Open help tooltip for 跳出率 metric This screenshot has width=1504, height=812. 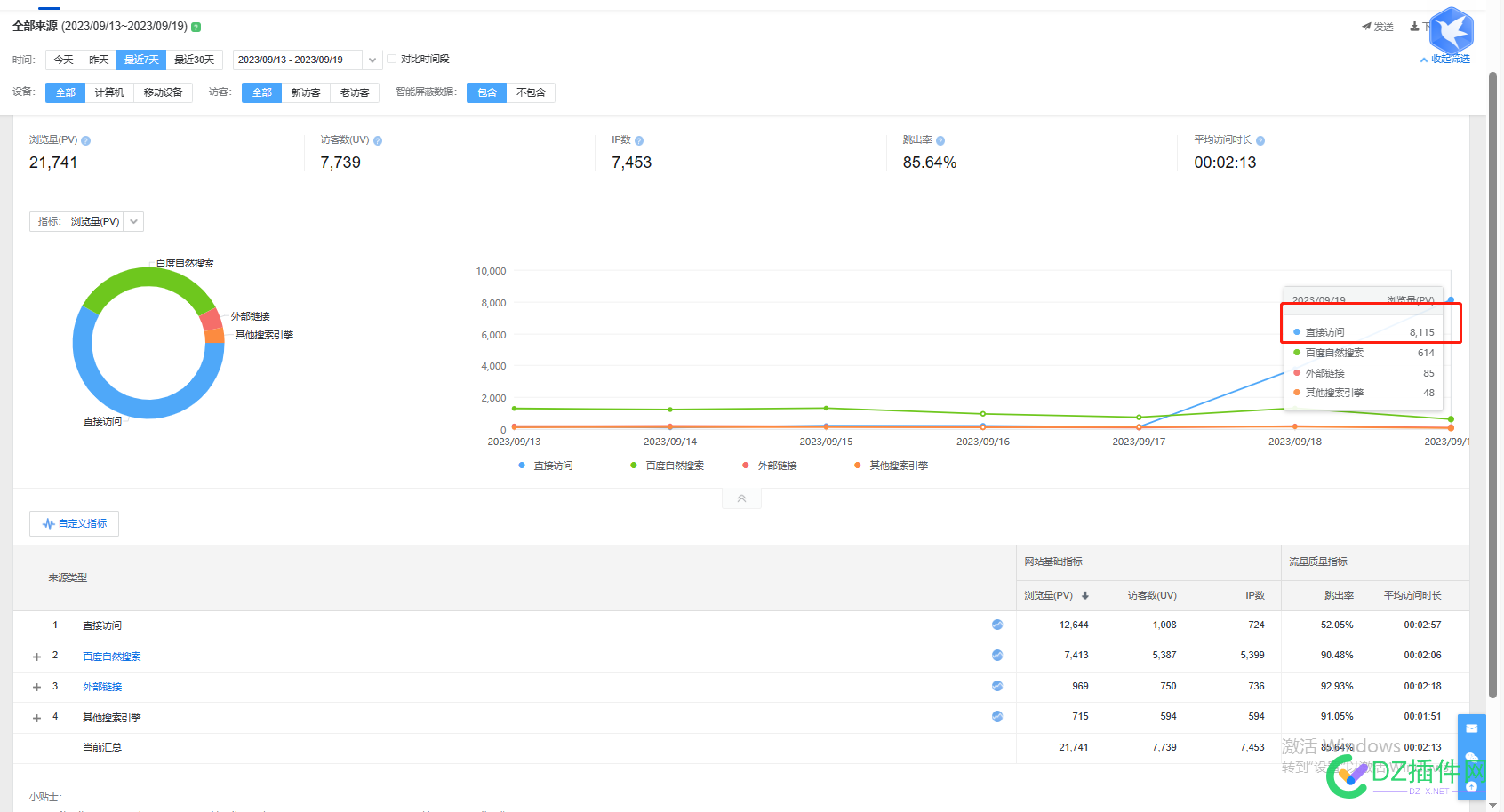940,140
